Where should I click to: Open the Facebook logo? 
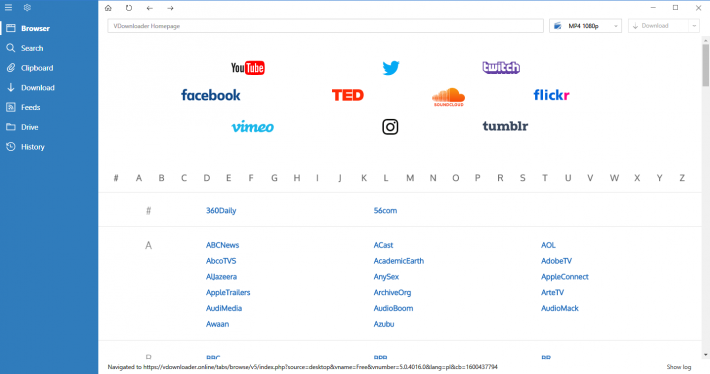(211, 95)
